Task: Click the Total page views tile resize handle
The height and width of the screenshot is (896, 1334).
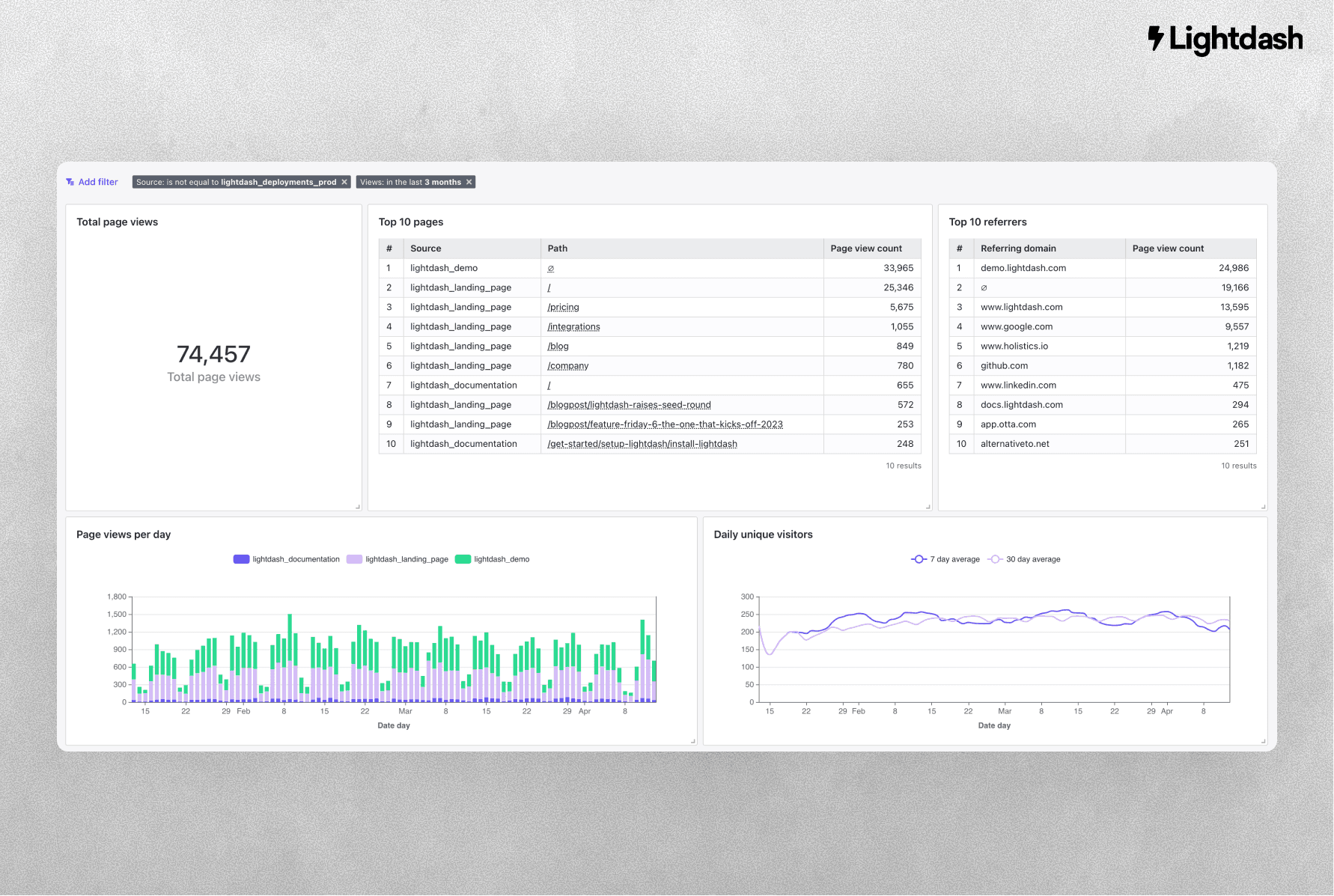Action: [x=358, y=507]
